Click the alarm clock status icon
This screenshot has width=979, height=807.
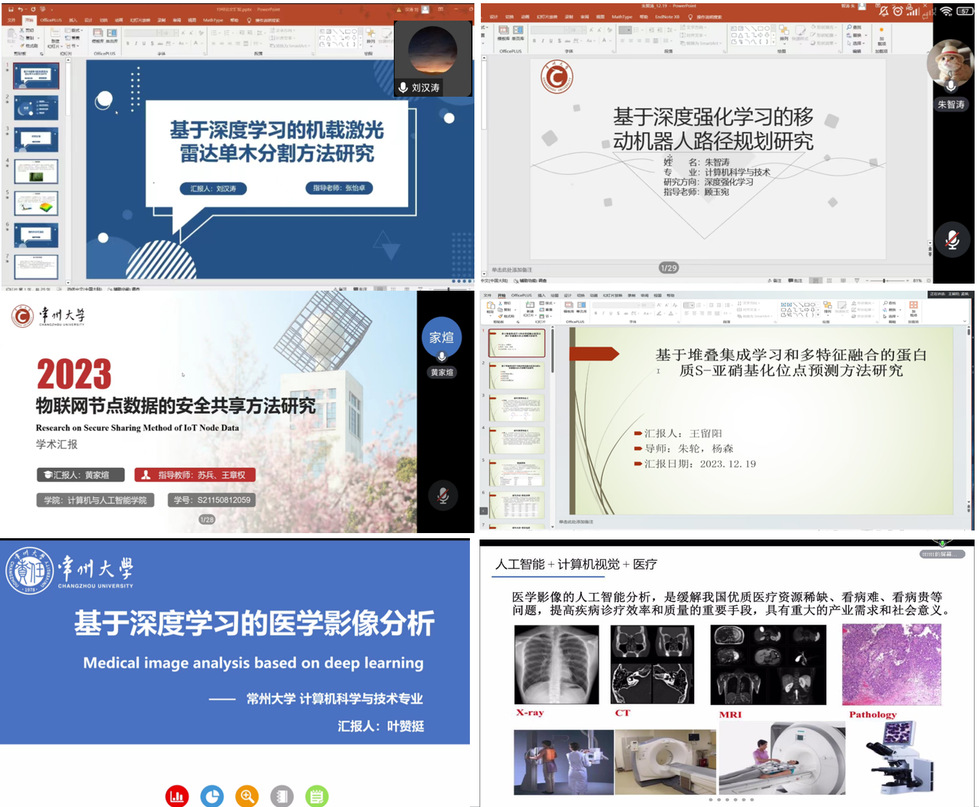tap(898, 11)
